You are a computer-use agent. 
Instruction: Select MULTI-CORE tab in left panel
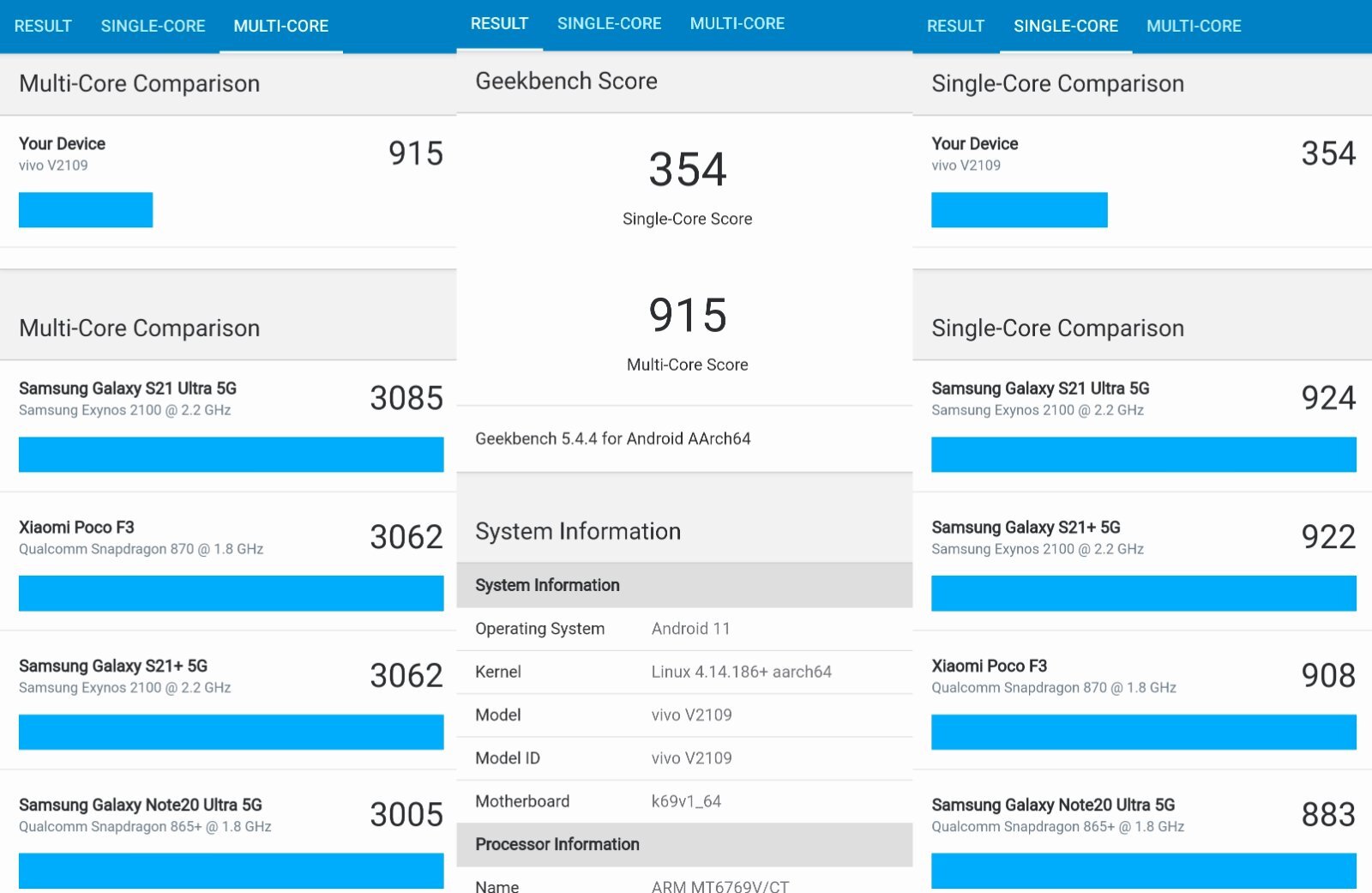pyautogui.click(x=281, y=26)
